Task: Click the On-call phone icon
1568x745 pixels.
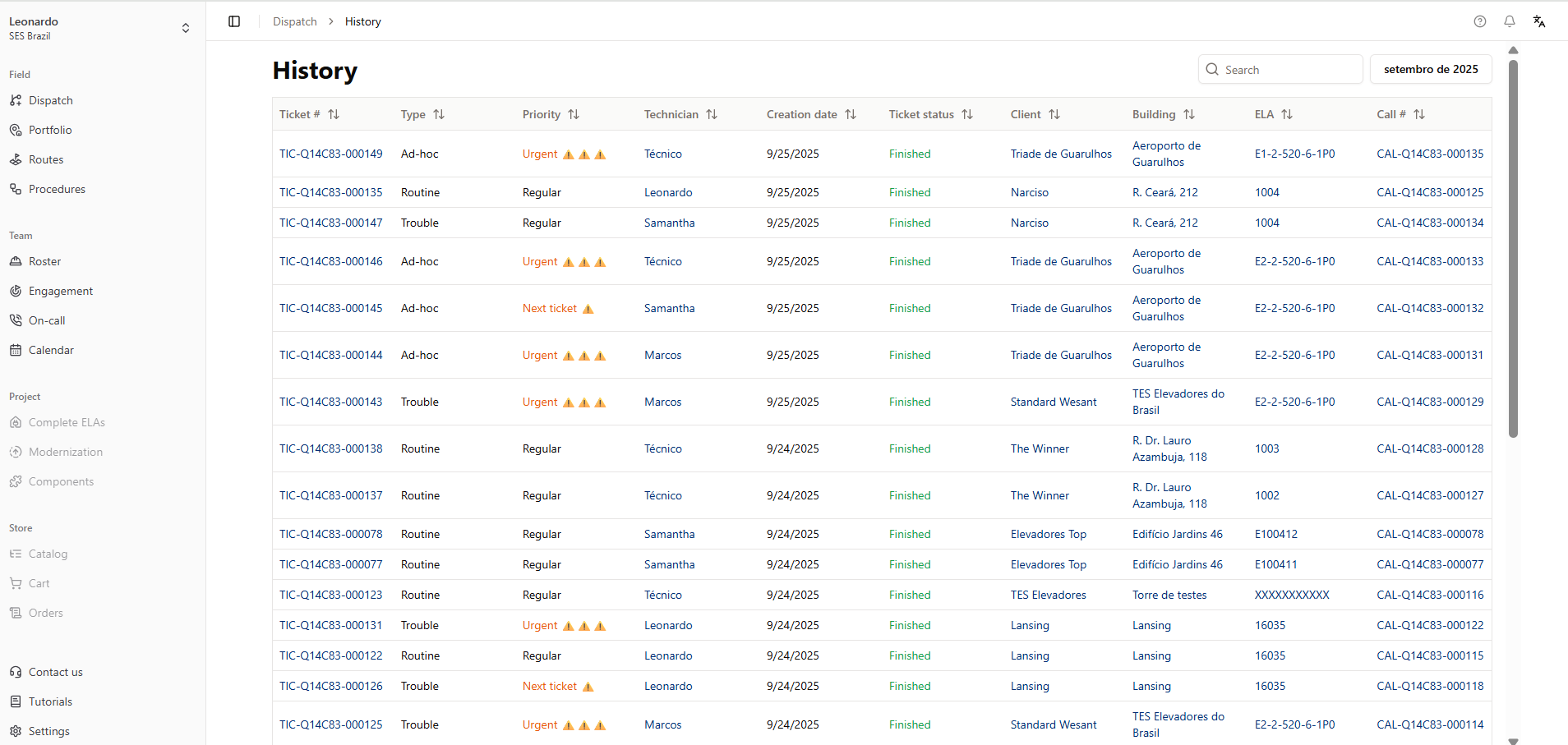Action: pos(16,320)
